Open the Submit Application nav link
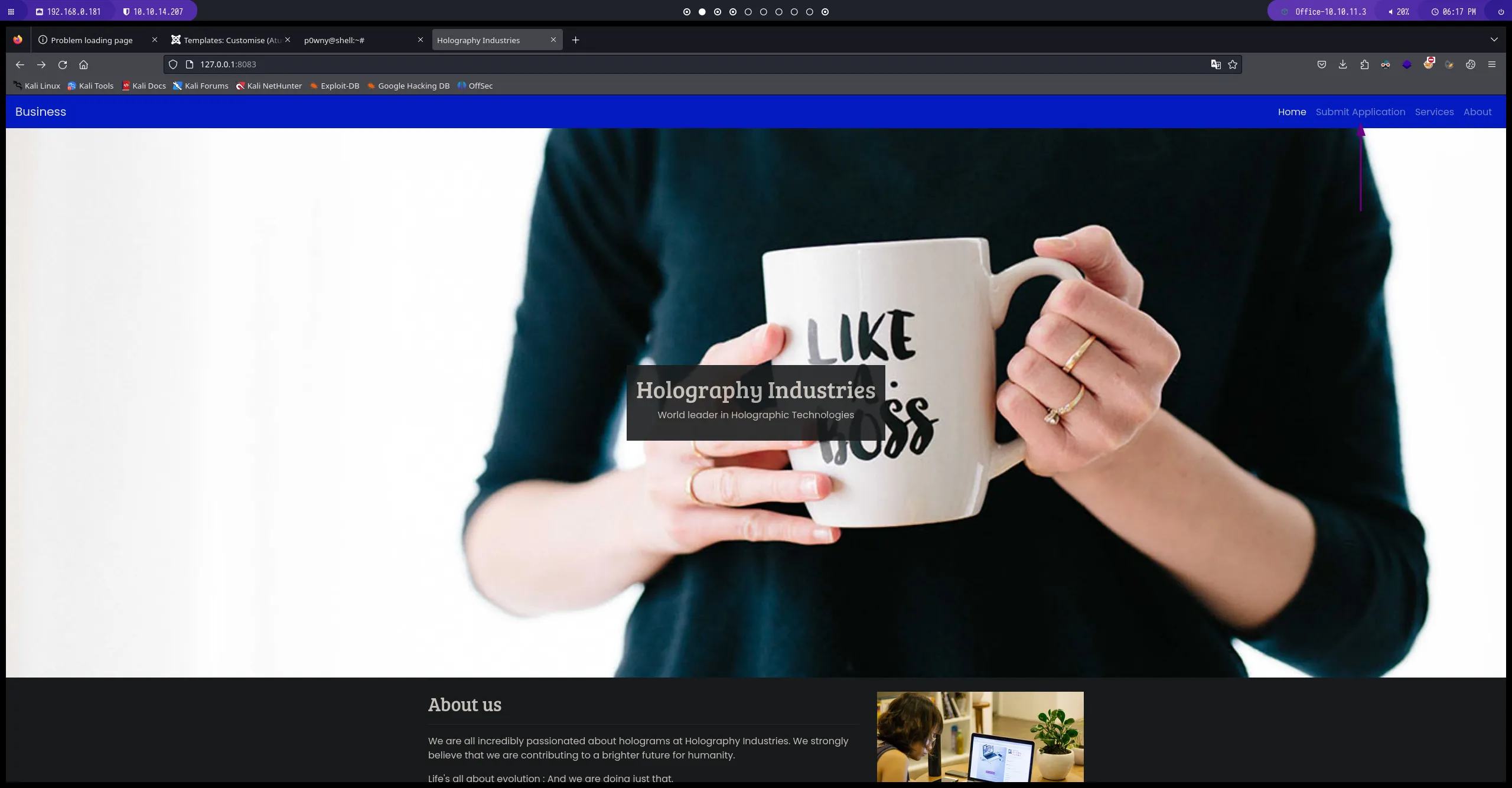The width and height of the screenshot is (1512, 788). point(1360,112)
